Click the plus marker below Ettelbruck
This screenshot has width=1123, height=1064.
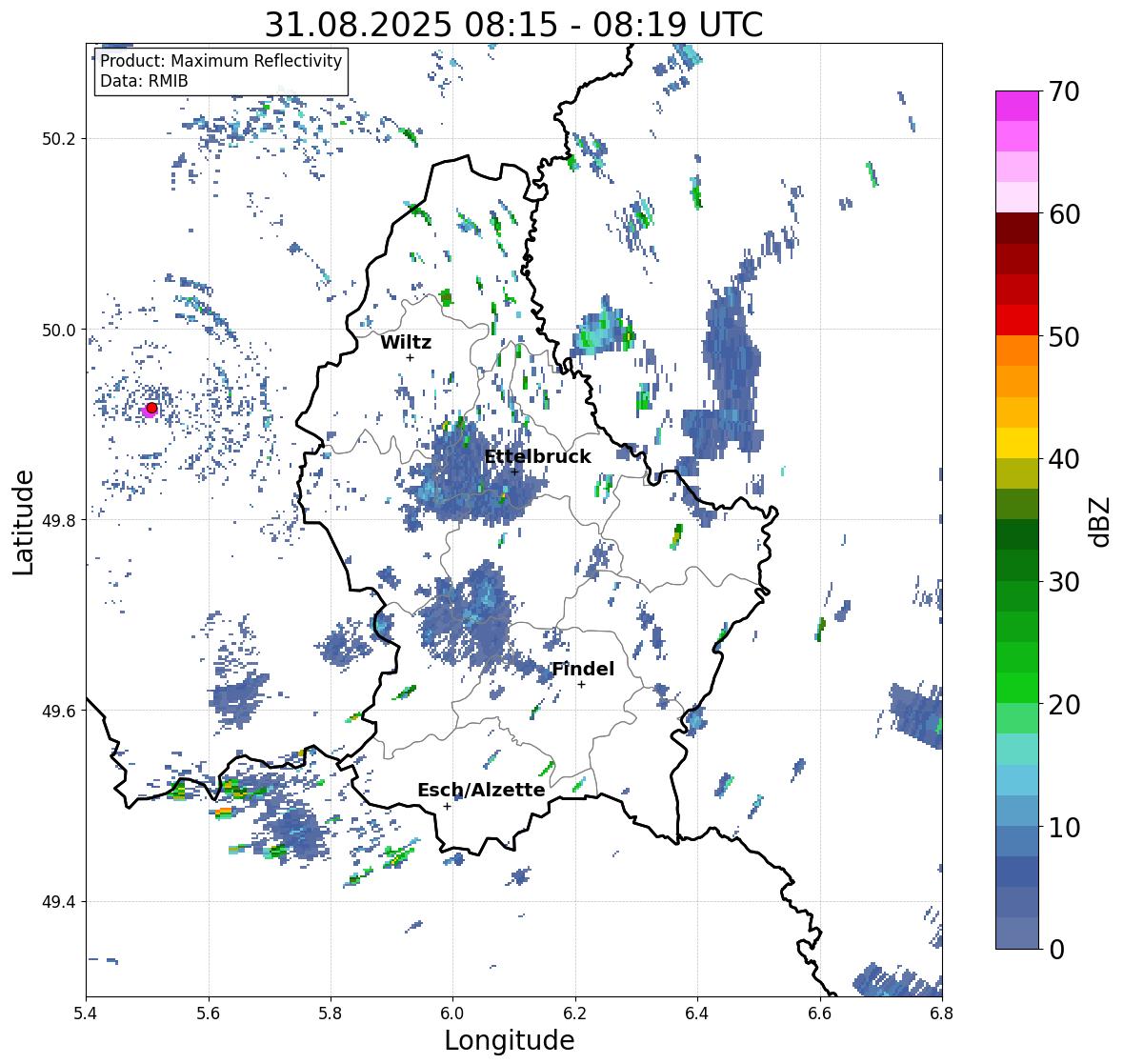[514, 472]
